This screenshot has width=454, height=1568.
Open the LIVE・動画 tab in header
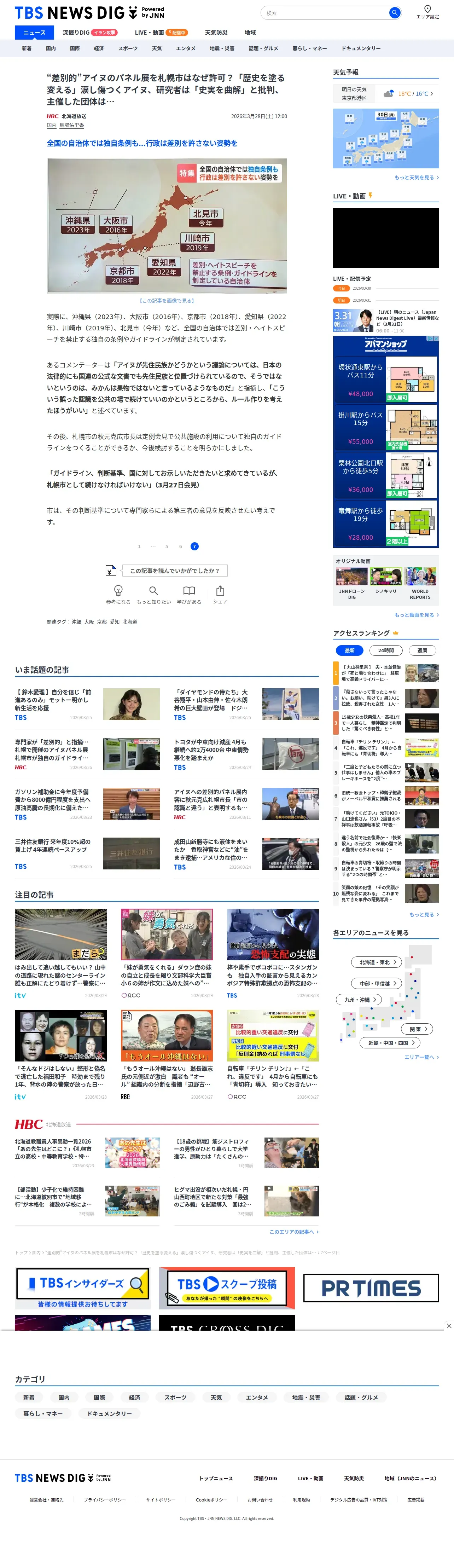[161, 32]
